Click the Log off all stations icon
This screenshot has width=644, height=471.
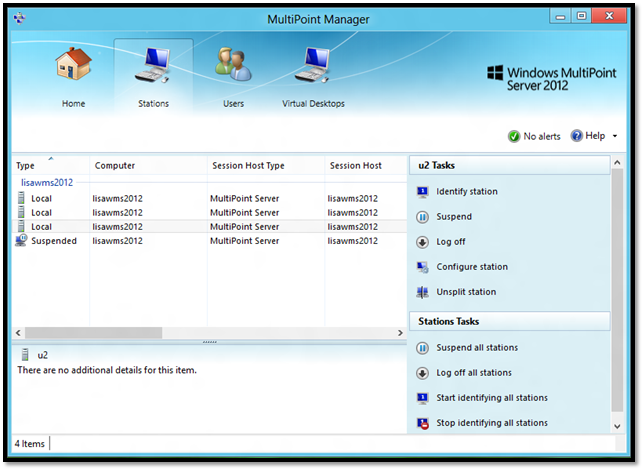pos(422,373)
